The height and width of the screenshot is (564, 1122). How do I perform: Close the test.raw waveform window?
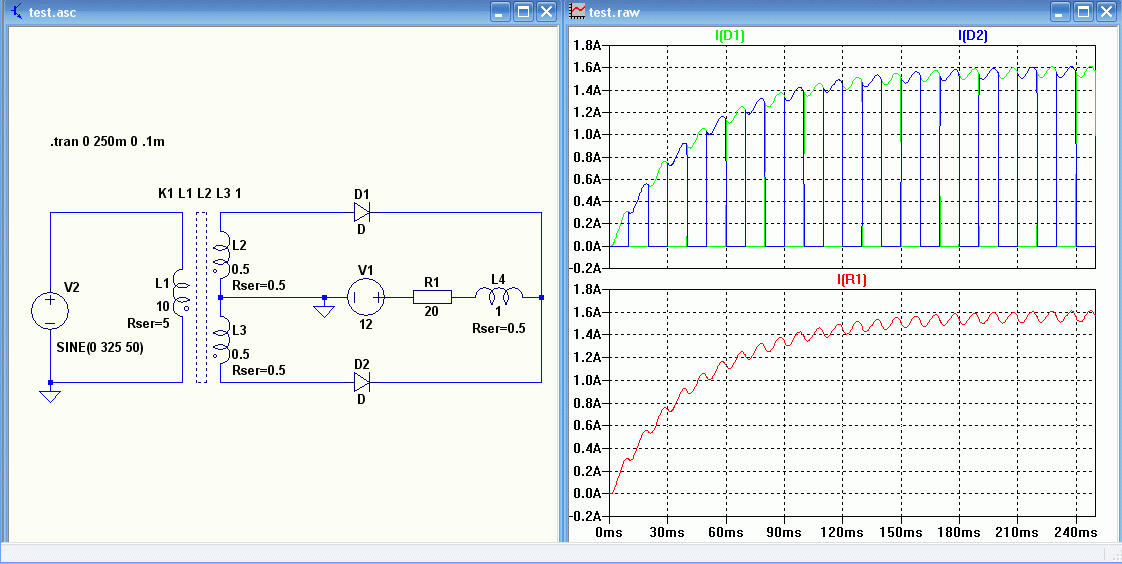(1107, 11)
